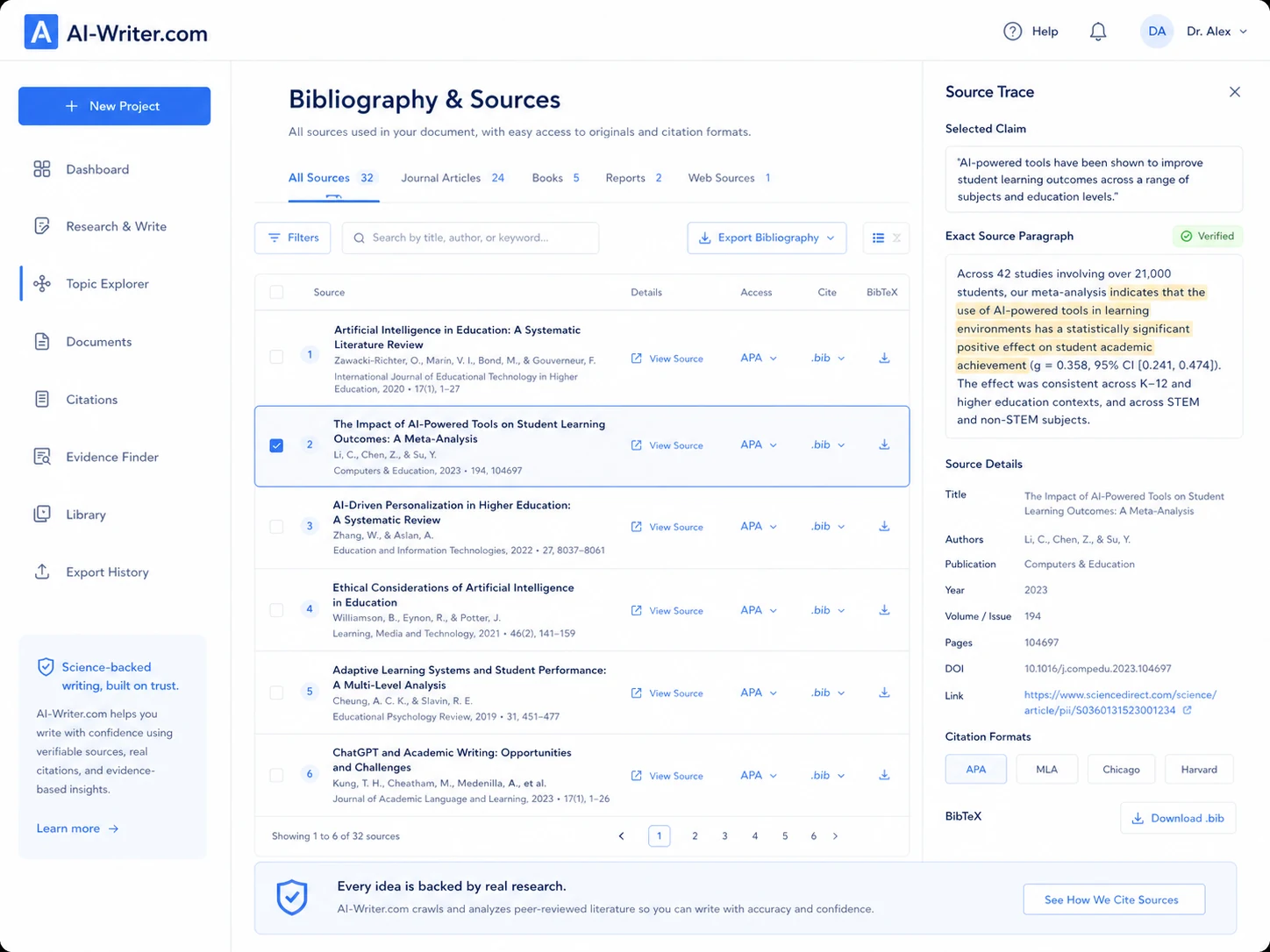Viewport: 1270px width, 952px height.
Task: Switch to list view icon
Action: (878, 238)
